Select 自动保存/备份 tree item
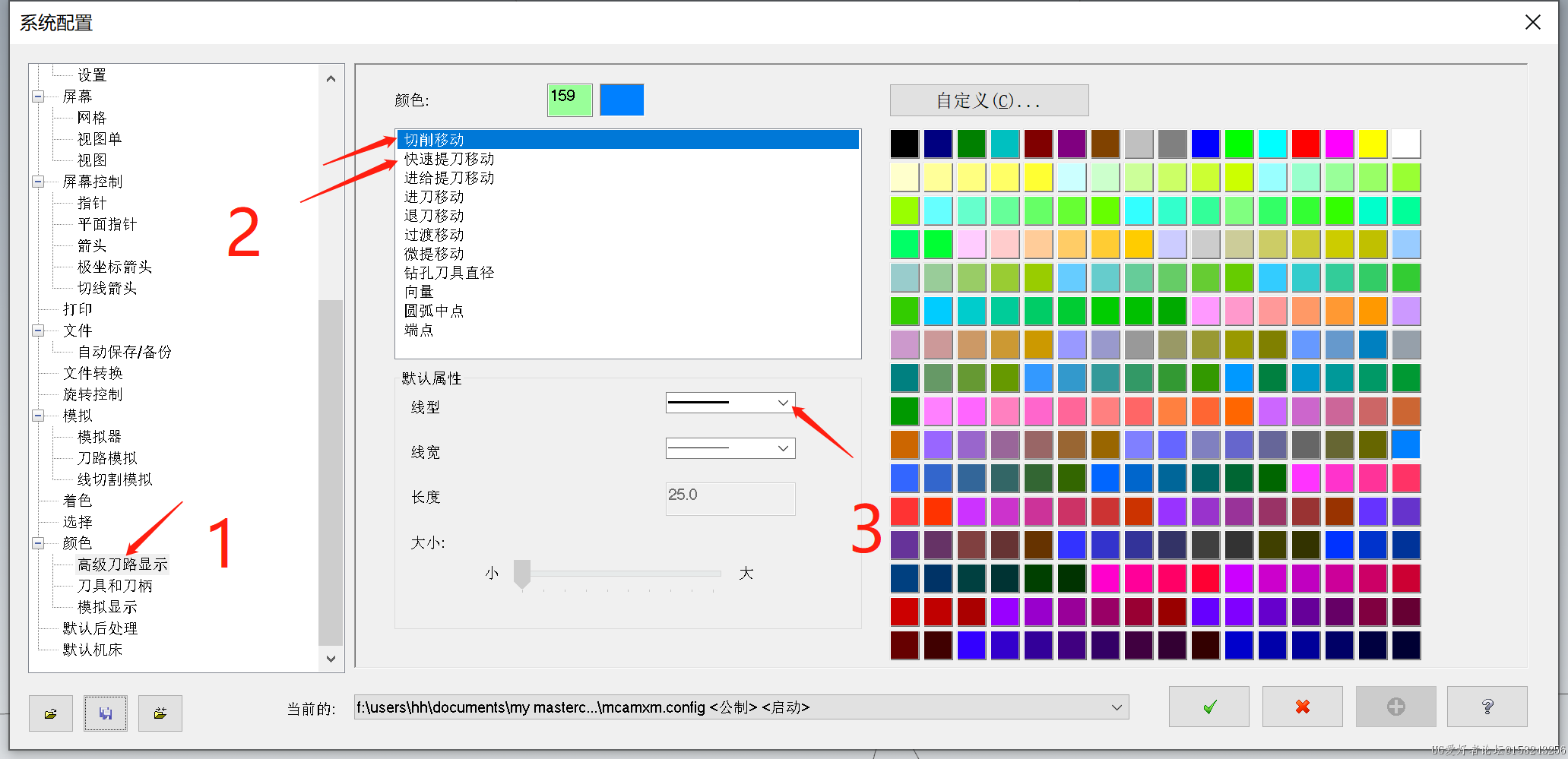 [125, 352]
